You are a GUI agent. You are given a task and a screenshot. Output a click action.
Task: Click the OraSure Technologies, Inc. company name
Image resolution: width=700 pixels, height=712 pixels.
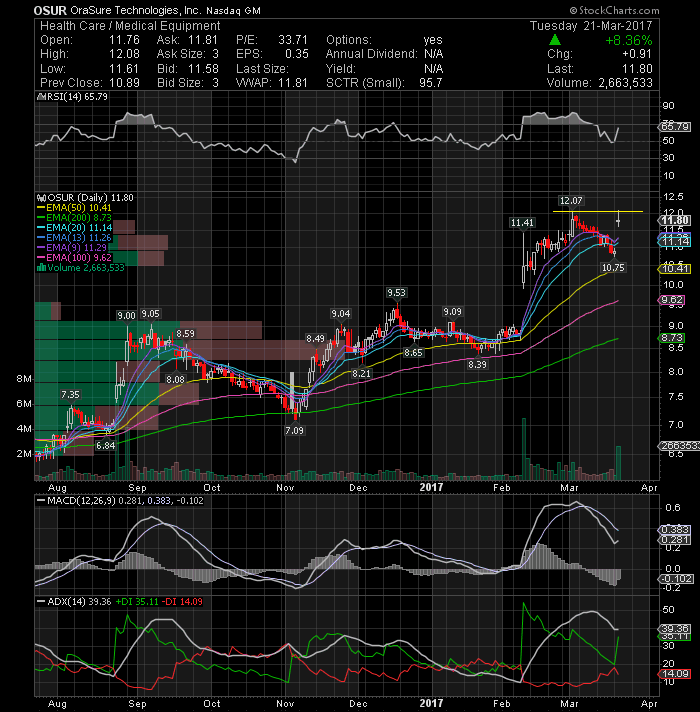click(136, 10)
